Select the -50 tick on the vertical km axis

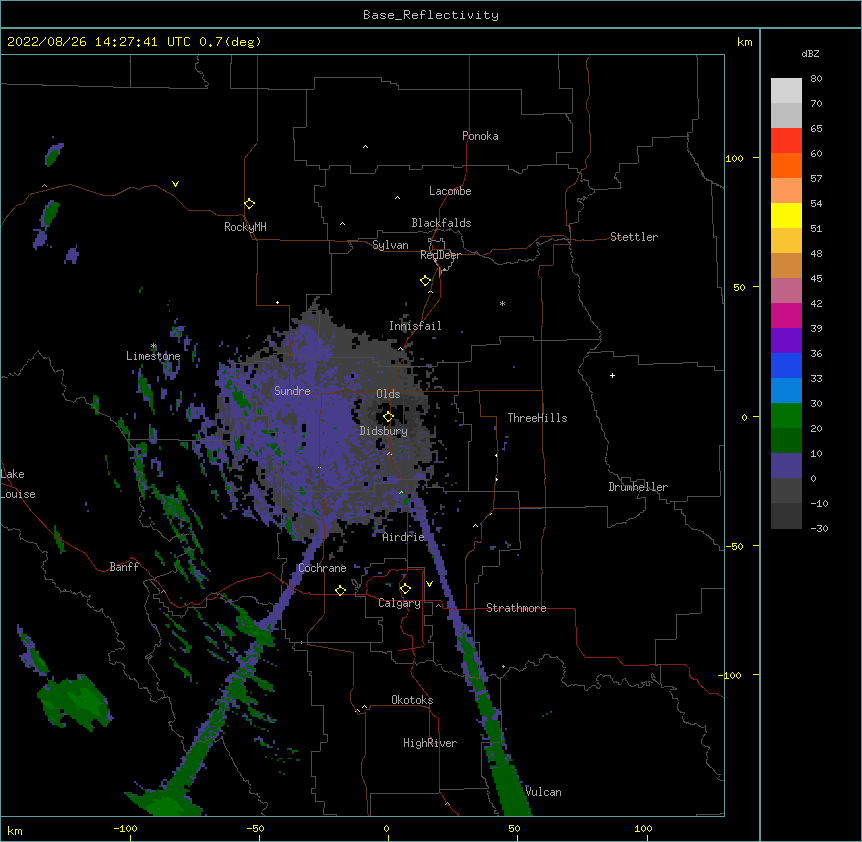pos(734,546)
